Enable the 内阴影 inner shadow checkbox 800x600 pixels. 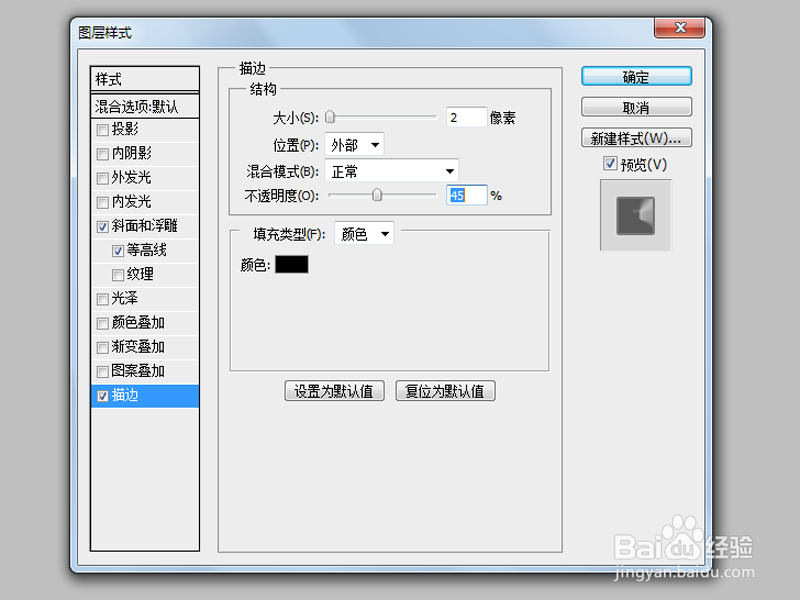tap(103, 154)
